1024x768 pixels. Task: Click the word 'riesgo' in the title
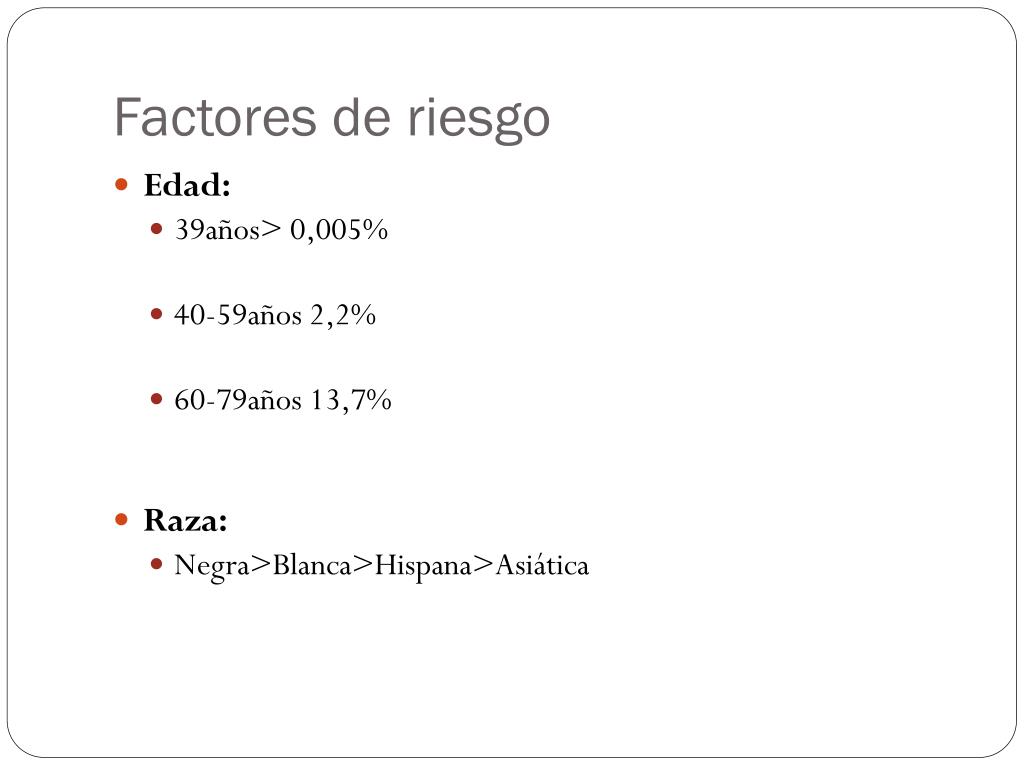point(479,120)
